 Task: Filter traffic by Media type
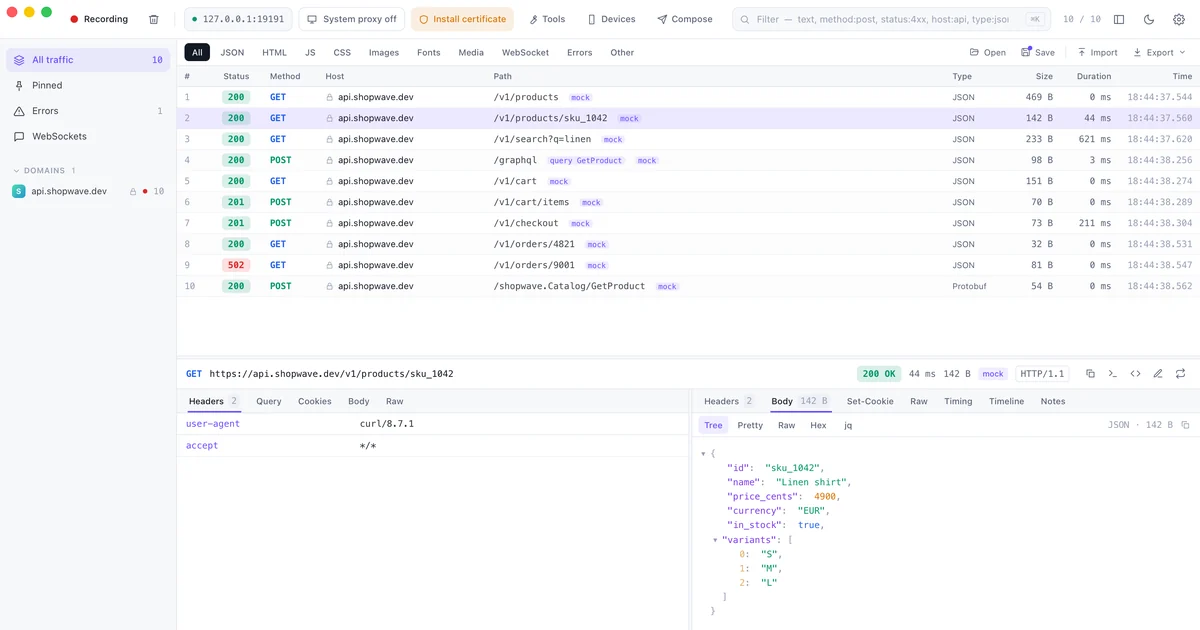(x=471, y=52)
